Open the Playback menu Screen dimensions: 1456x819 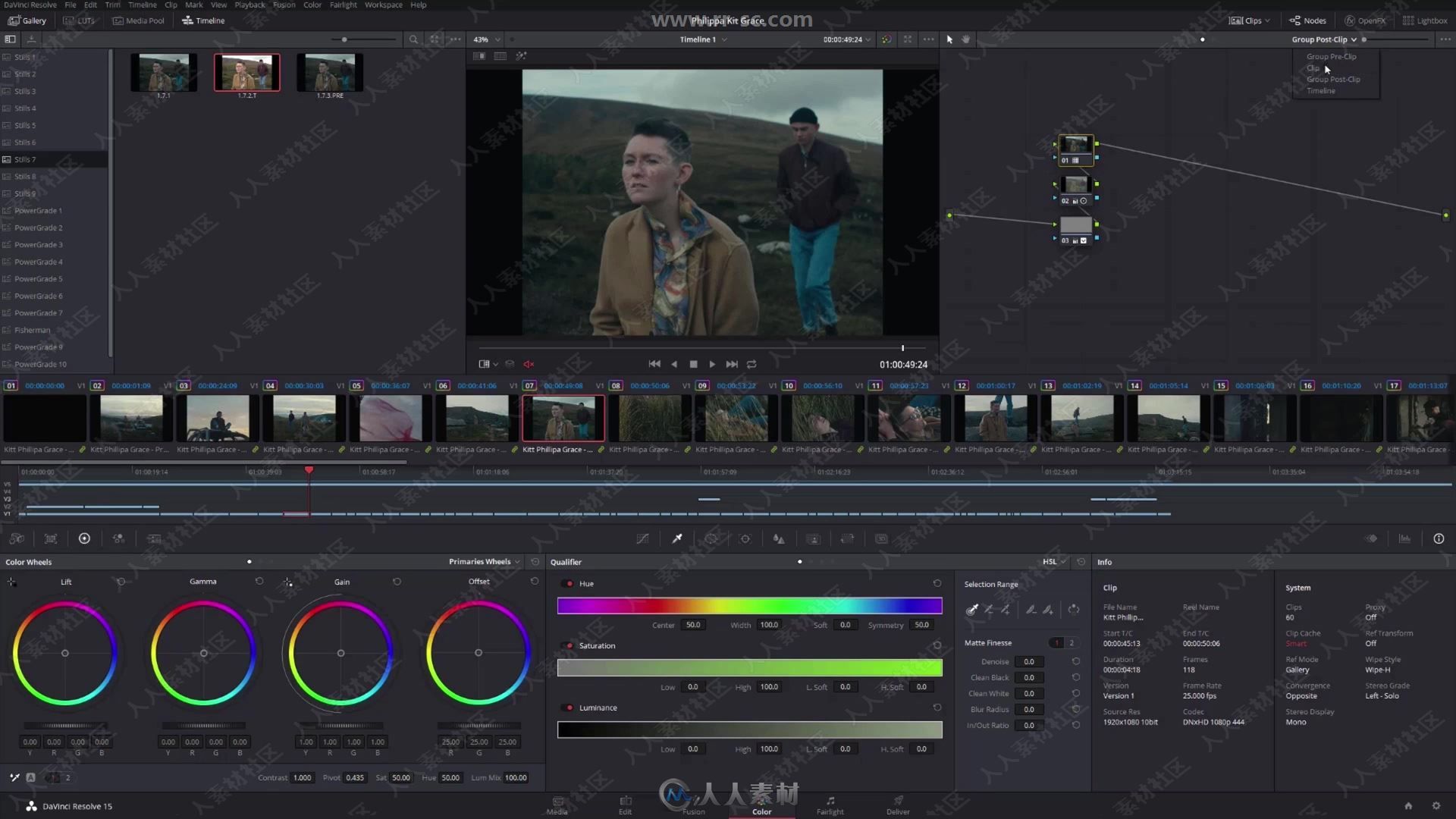coord(249,5)
